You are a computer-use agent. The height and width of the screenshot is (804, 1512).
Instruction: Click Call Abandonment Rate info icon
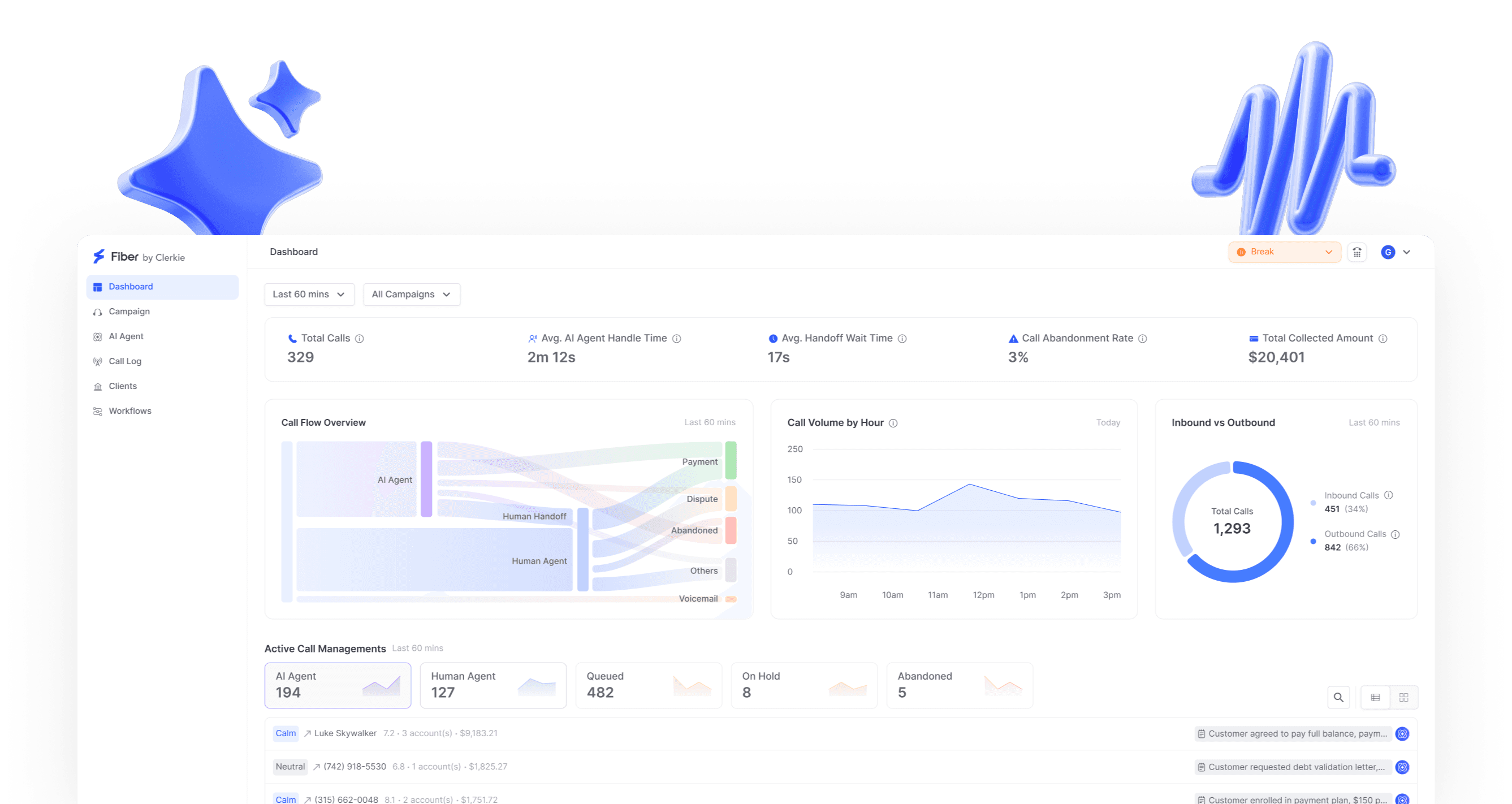pos(1142,339)
